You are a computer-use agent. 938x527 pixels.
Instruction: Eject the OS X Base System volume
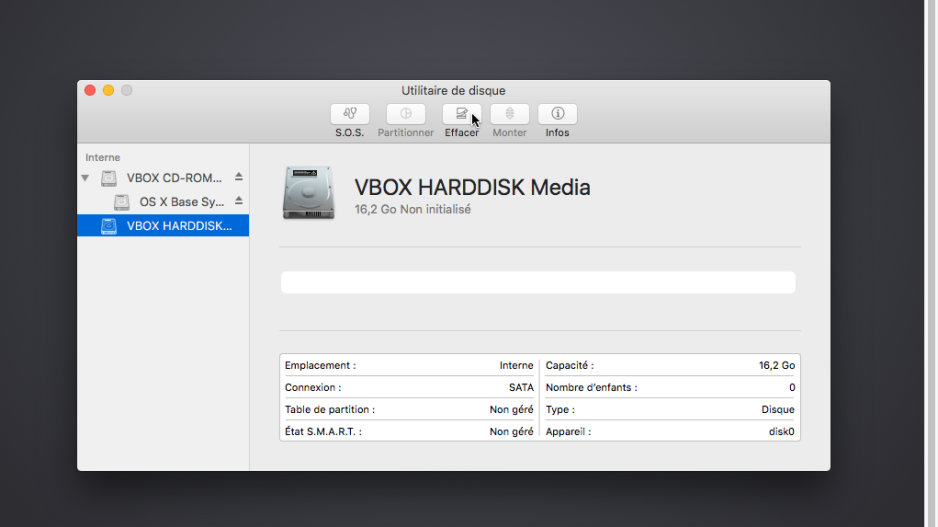(x=239, y=201)
